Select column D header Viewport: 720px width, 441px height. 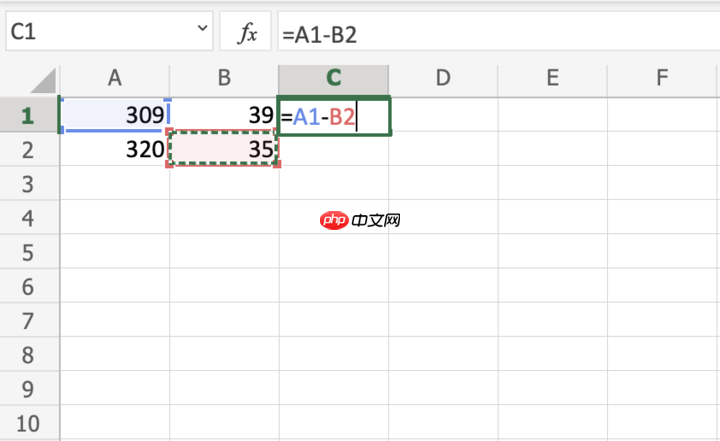[x=443, y=80]
